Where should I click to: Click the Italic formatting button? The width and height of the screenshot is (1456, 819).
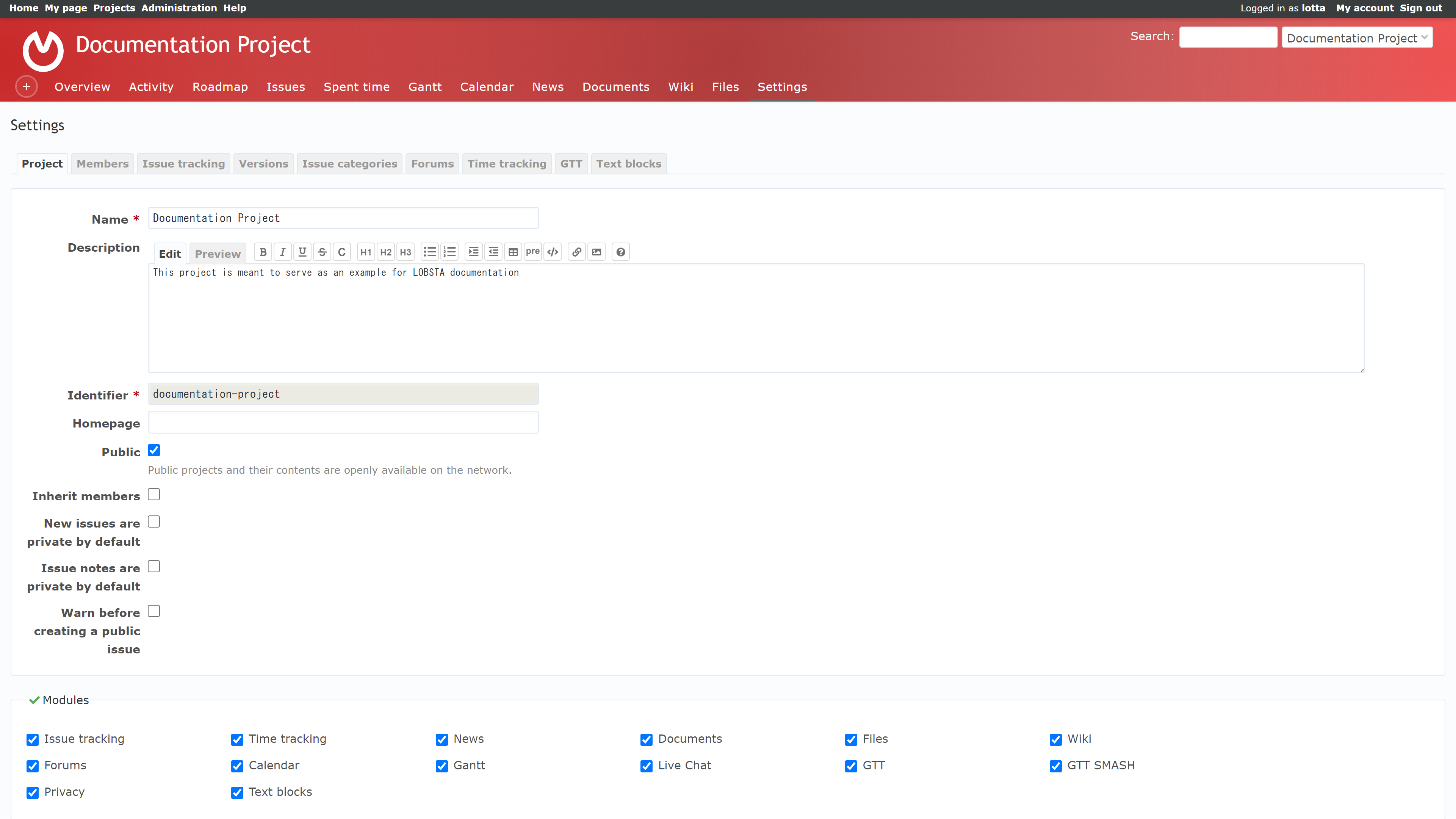283,252
